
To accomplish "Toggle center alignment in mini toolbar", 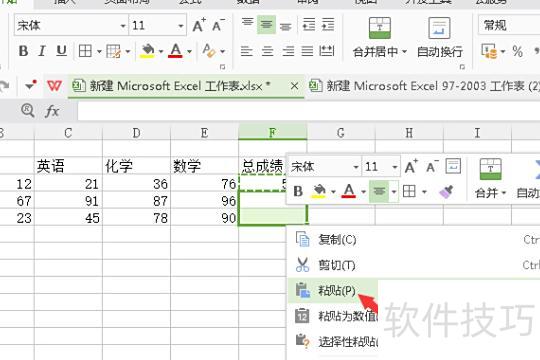I will [379, 191].
